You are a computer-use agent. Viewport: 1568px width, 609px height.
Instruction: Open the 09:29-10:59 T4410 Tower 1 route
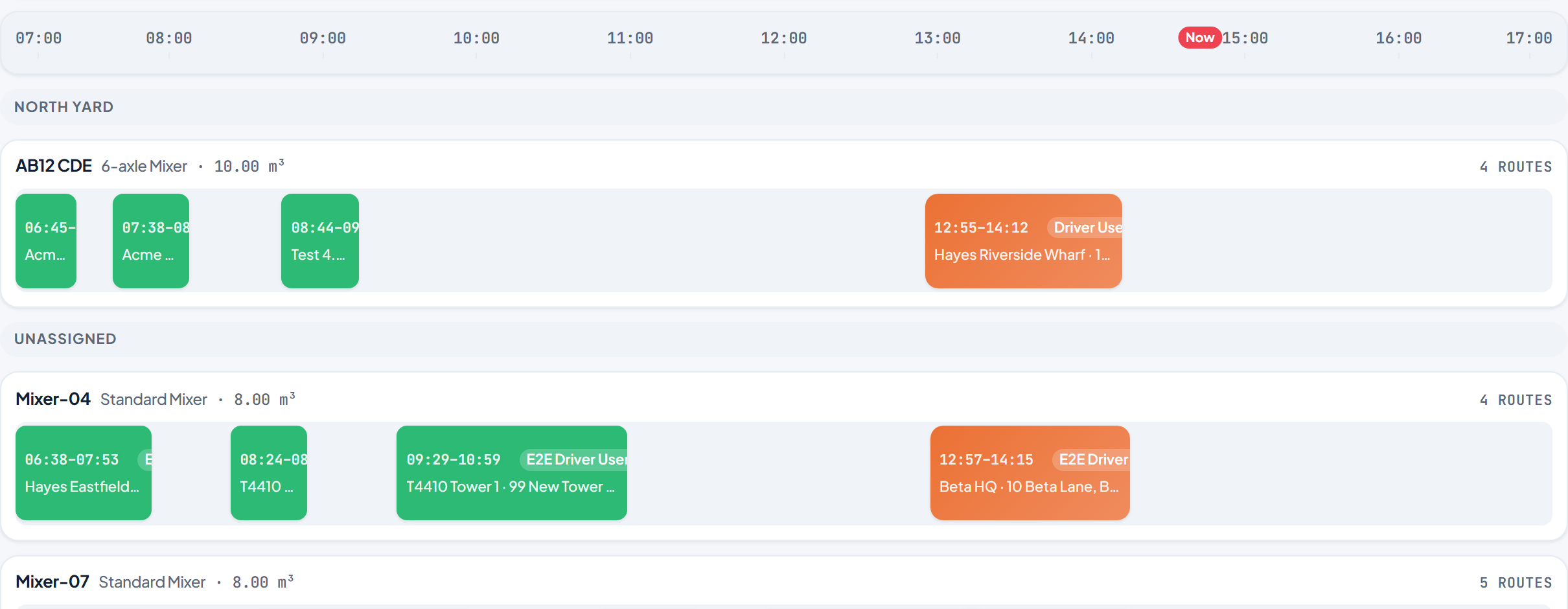point(512,473)
